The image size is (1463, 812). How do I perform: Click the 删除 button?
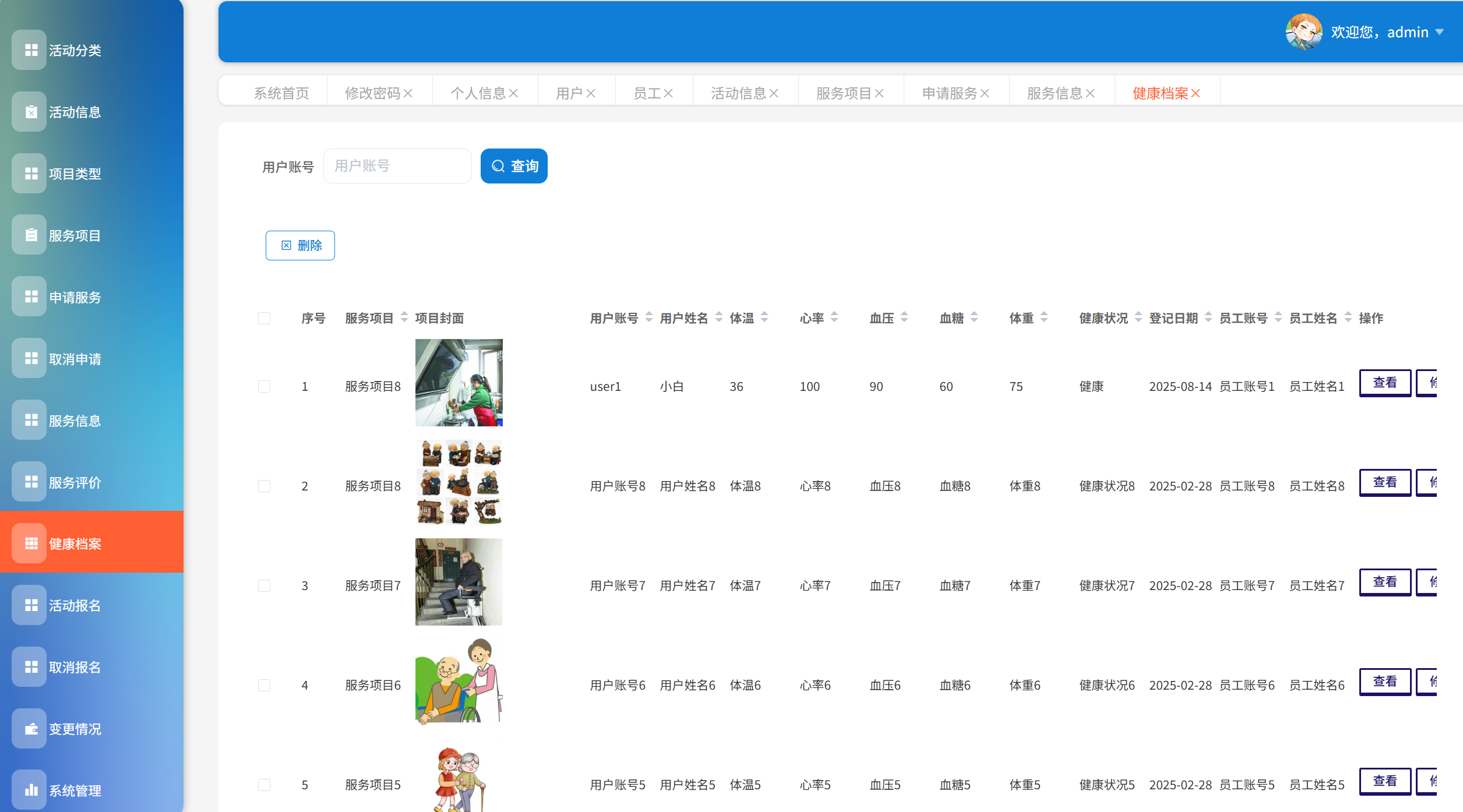coord(300,245)
